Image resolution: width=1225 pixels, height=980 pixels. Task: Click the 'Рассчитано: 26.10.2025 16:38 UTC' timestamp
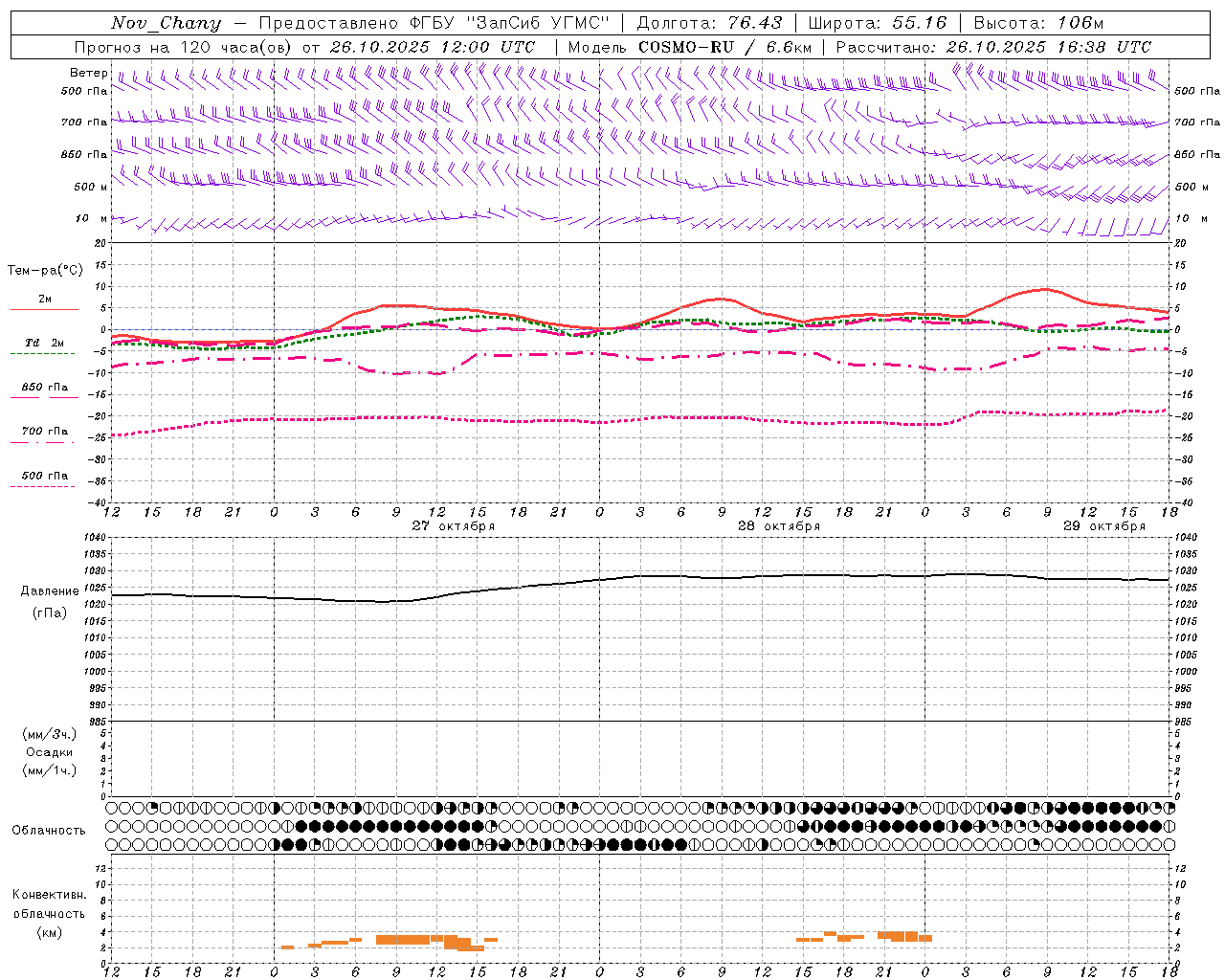coord(993,47)
